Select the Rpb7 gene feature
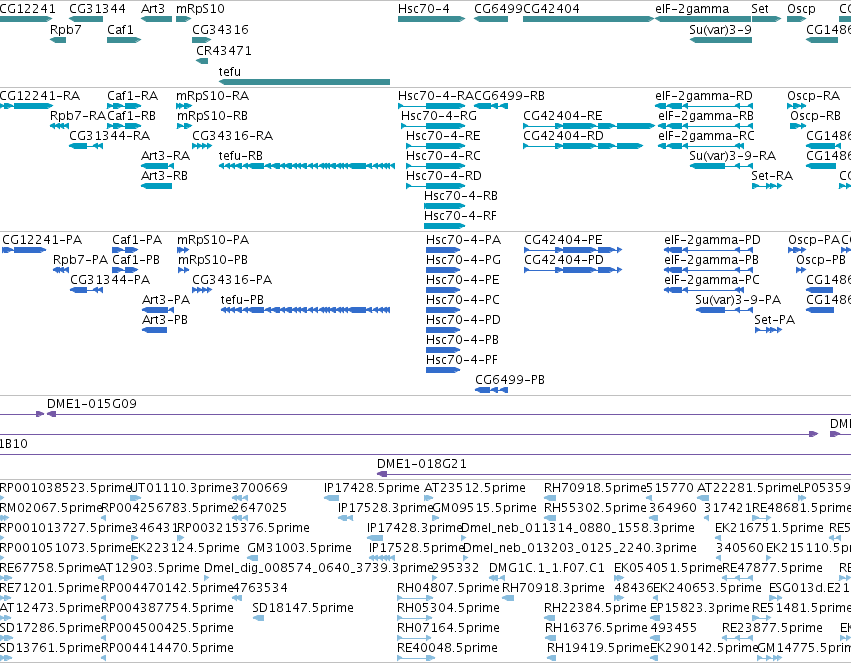 pyautogui.click(x=58, y=40)
